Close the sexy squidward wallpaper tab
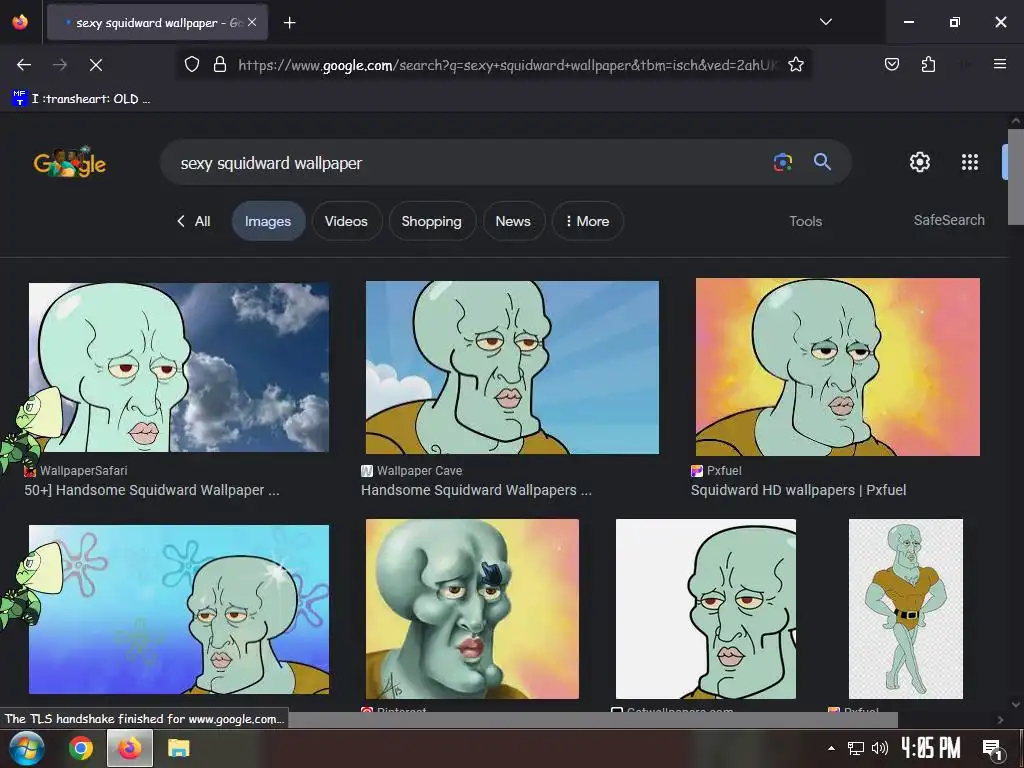 [x=252, y=22]
